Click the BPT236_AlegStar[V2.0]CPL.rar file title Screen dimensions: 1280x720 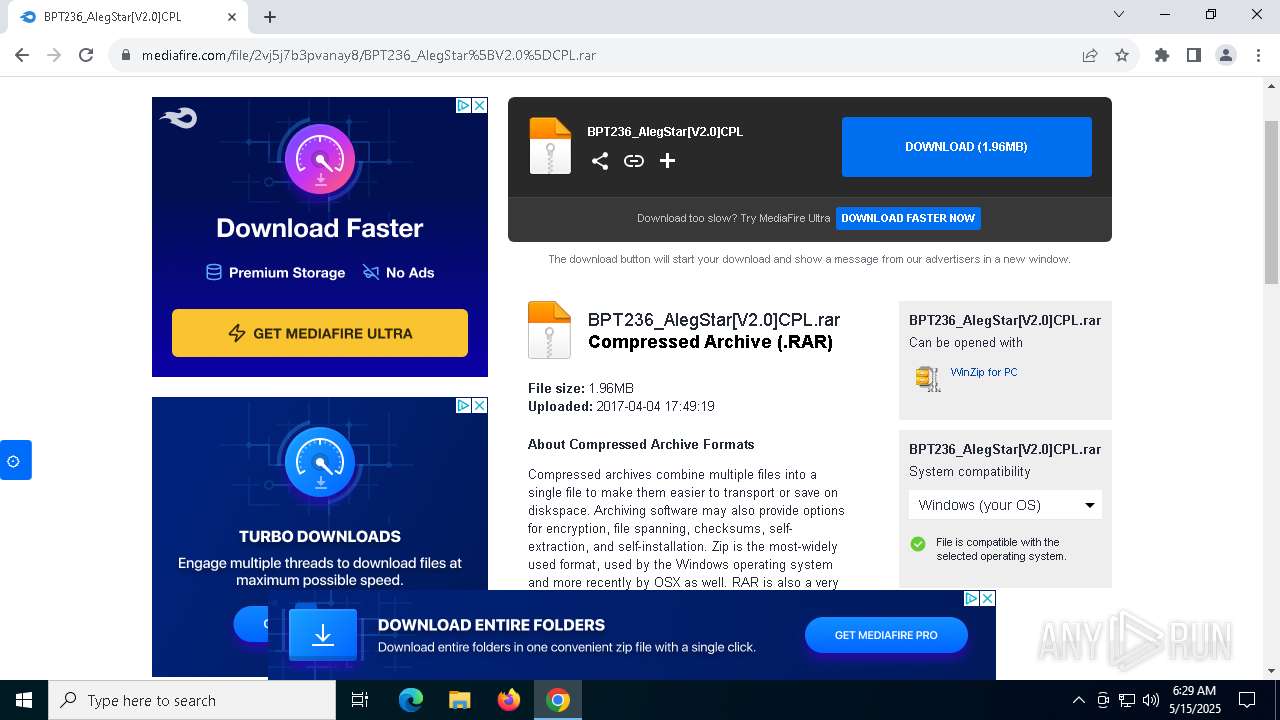tap(714, 320)
